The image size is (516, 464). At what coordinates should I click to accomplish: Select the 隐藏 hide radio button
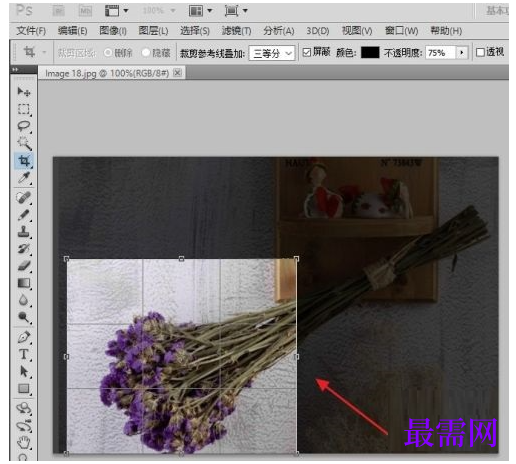pos(146,53)
